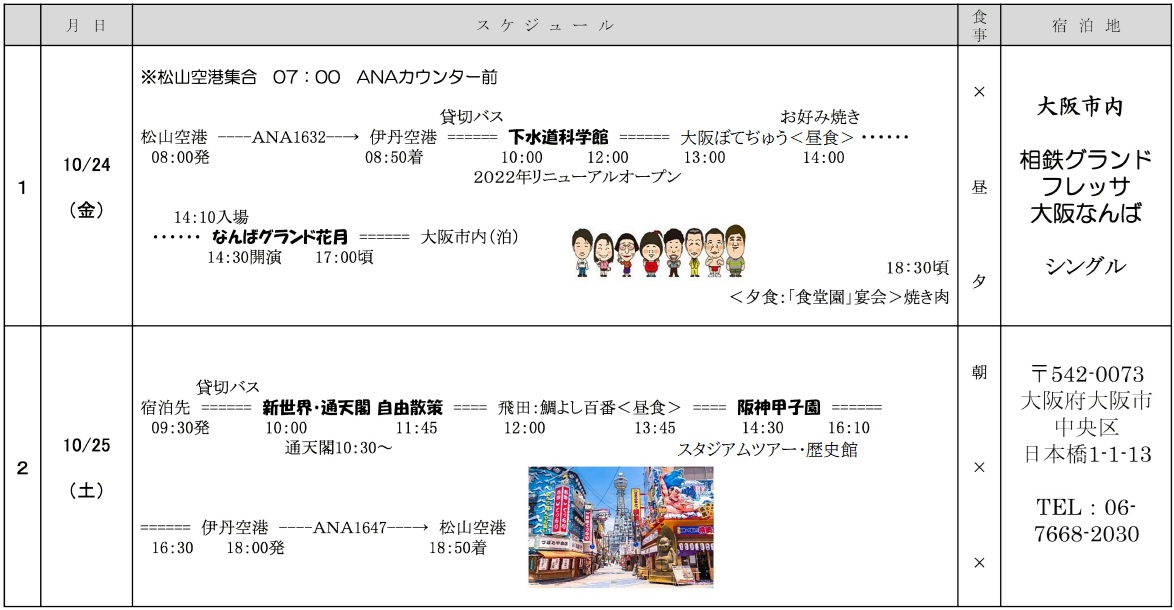Select the 宿泊地 column header

click(1087, 27)
